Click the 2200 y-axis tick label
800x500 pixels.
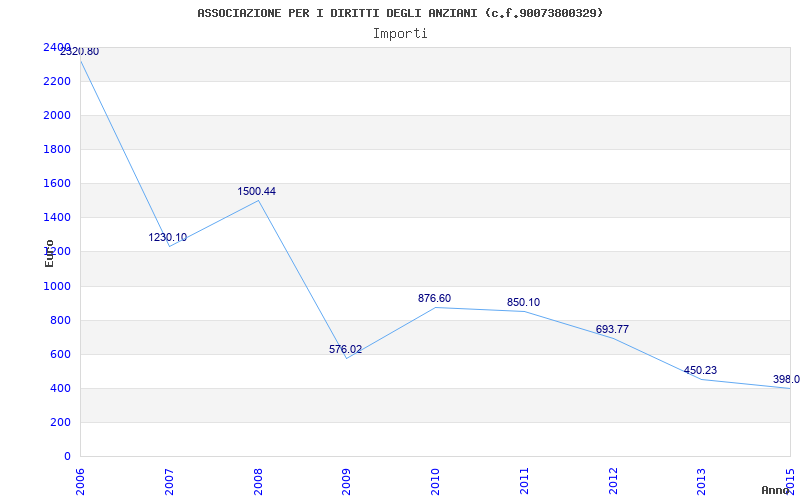(57, 82)
